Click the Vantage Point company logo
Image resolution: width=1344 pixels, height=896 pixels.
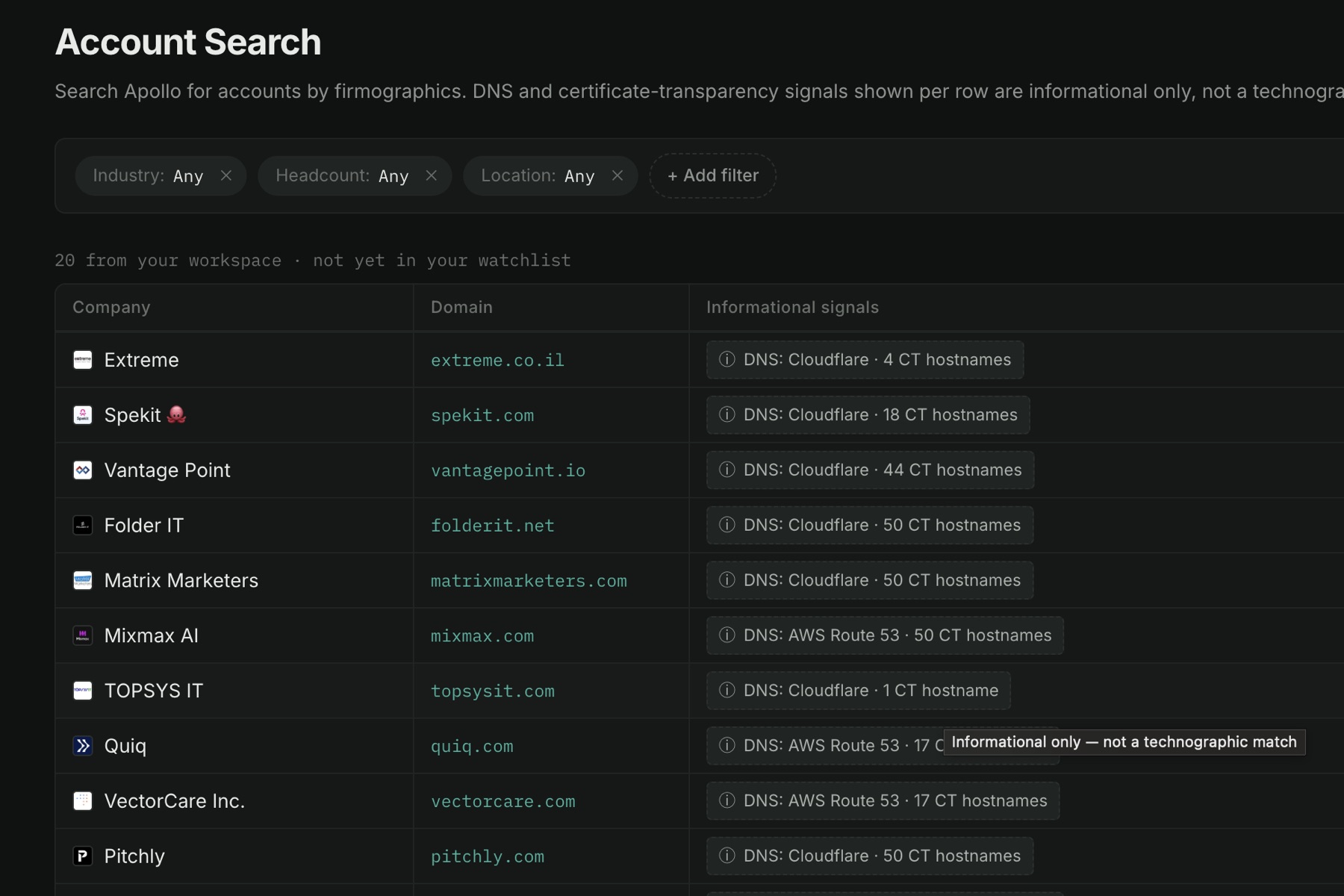[x=83, y=470]
